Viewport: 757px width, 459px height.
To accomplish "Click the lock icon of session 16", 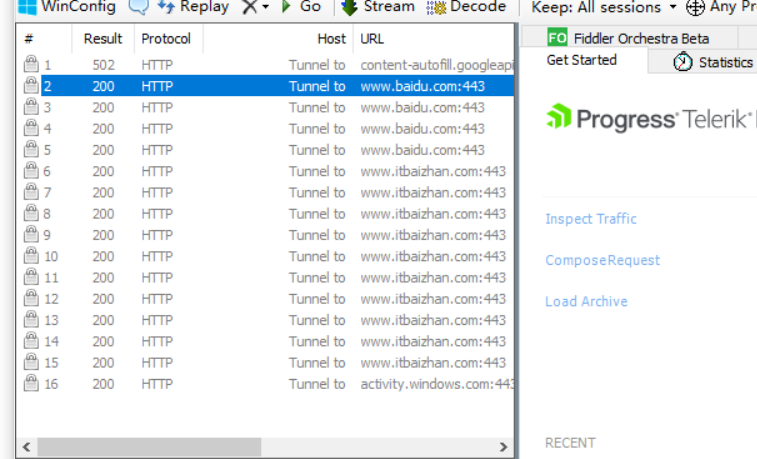I will click(31, 383).
